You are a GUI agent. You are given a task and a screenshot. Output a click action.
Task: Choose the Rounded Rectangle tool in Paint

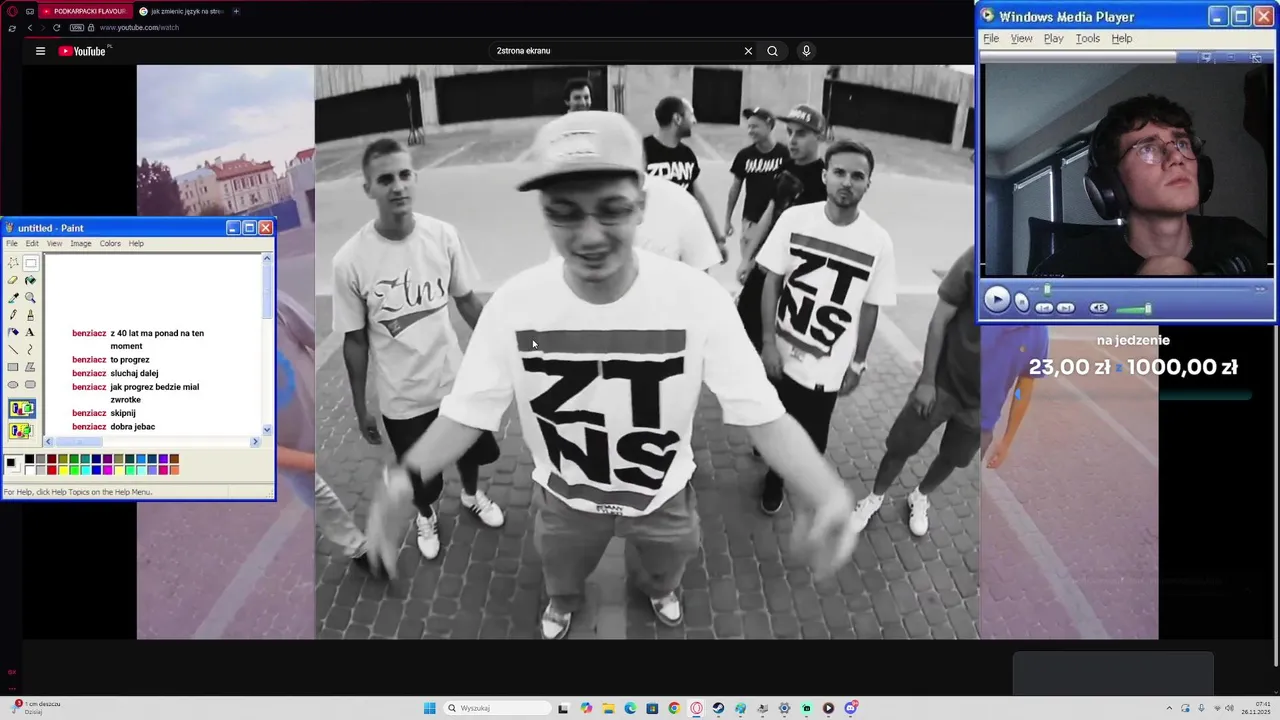point(31,384)
